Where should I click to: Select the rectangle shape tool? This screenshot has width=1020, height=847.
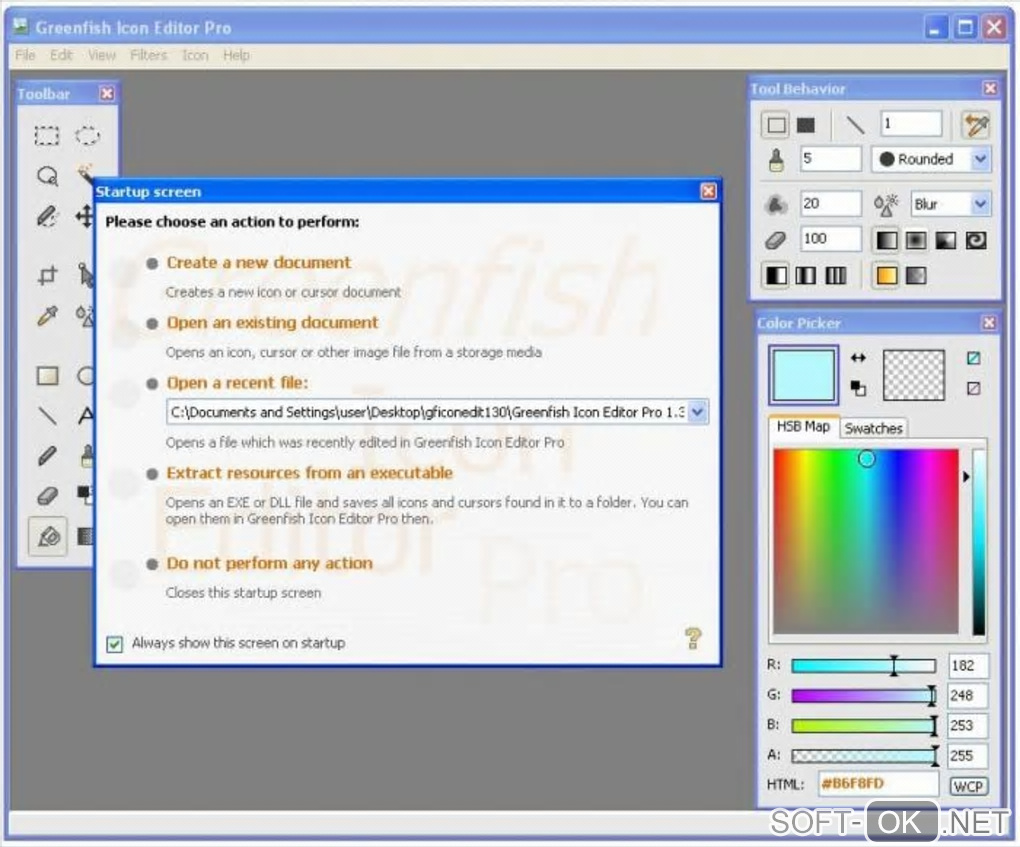click(x=47, y=375)
